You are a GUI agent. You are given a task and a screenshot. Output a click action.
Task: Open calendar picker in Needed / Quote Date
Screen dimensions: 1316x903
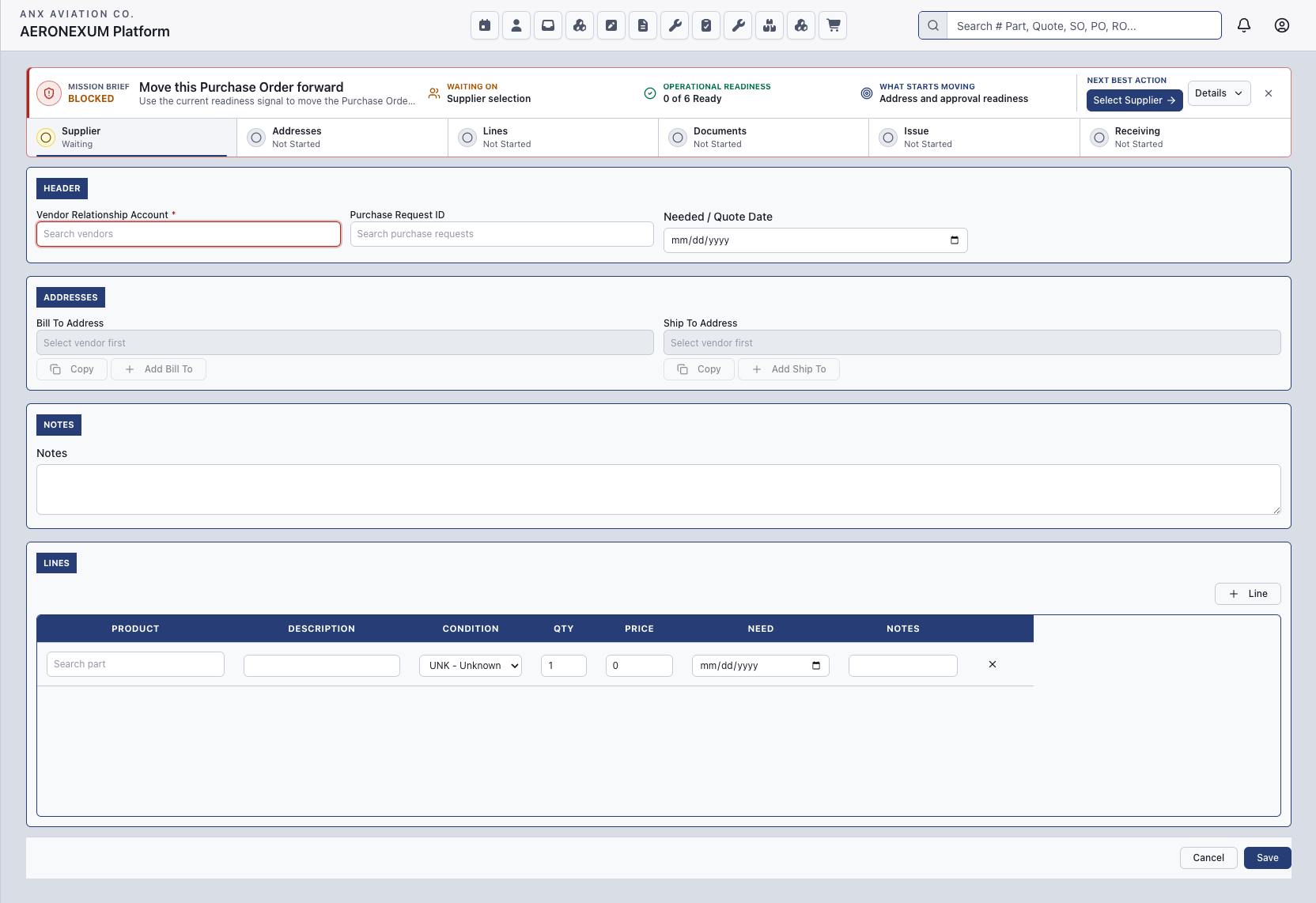pos(955,240)
